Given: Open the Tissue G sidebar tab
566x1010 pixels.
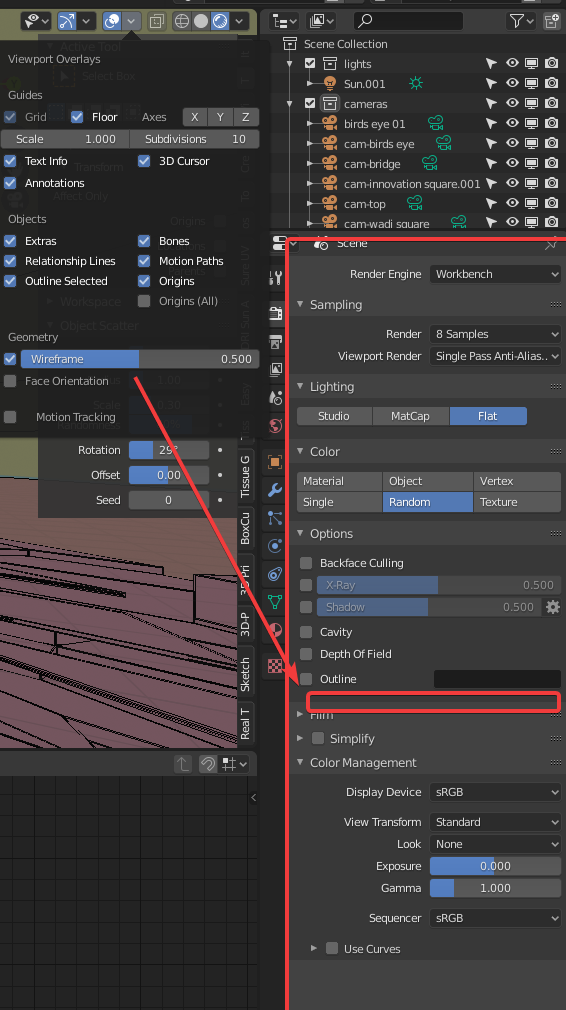Looking at the screenshot, I should click(x=245, y=476).
